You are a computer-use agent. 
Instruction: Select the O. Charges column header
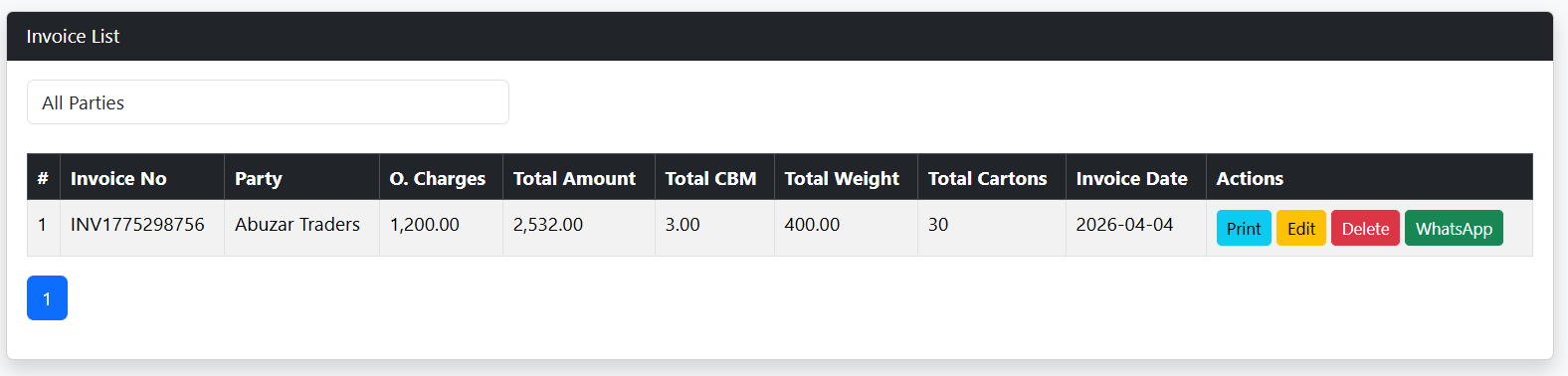pyautogui.click(x=438, y=179)
